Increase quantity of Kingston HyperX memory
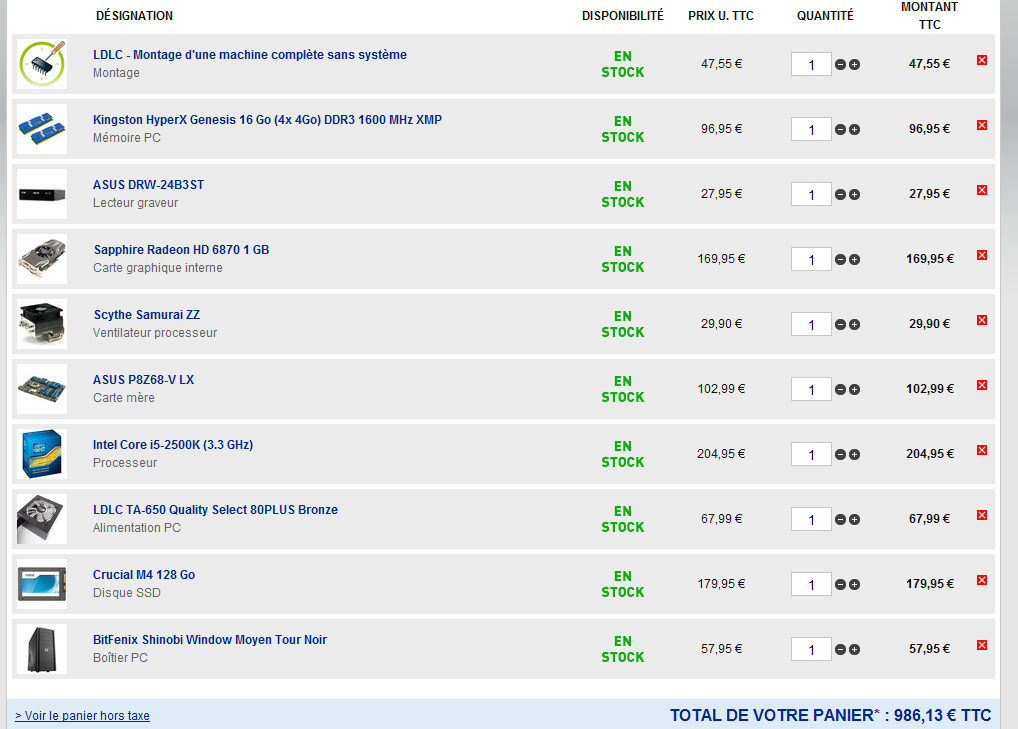Screen dimensions: 1018x729 tap(854, 130)
